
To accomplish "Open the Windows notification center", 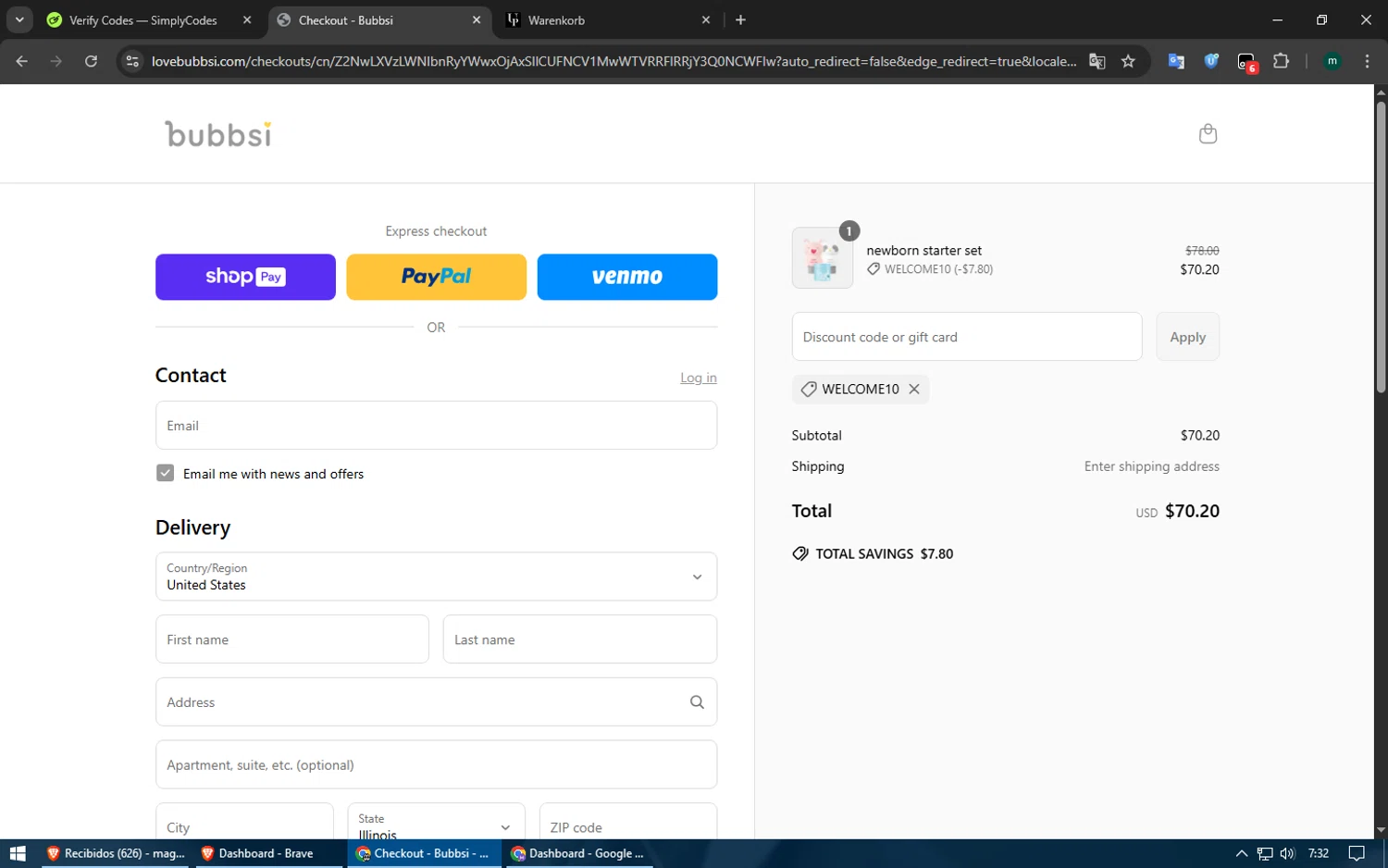I will pyautogui.click(x=1357, y=853).
